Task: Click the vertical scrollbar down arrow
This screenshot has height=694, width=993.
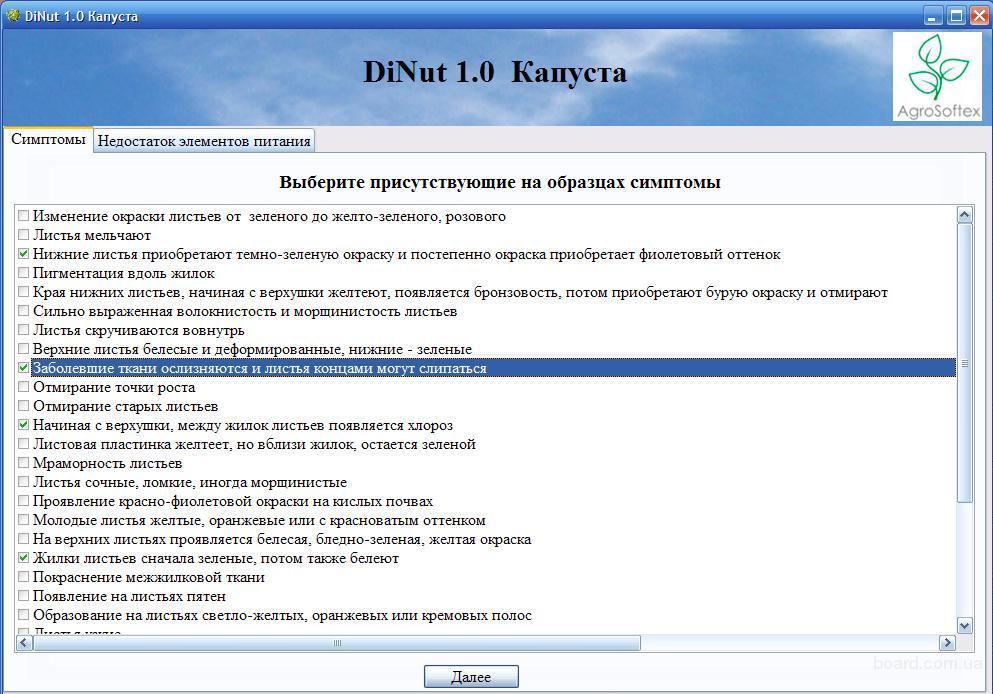Action: [964, 625]
